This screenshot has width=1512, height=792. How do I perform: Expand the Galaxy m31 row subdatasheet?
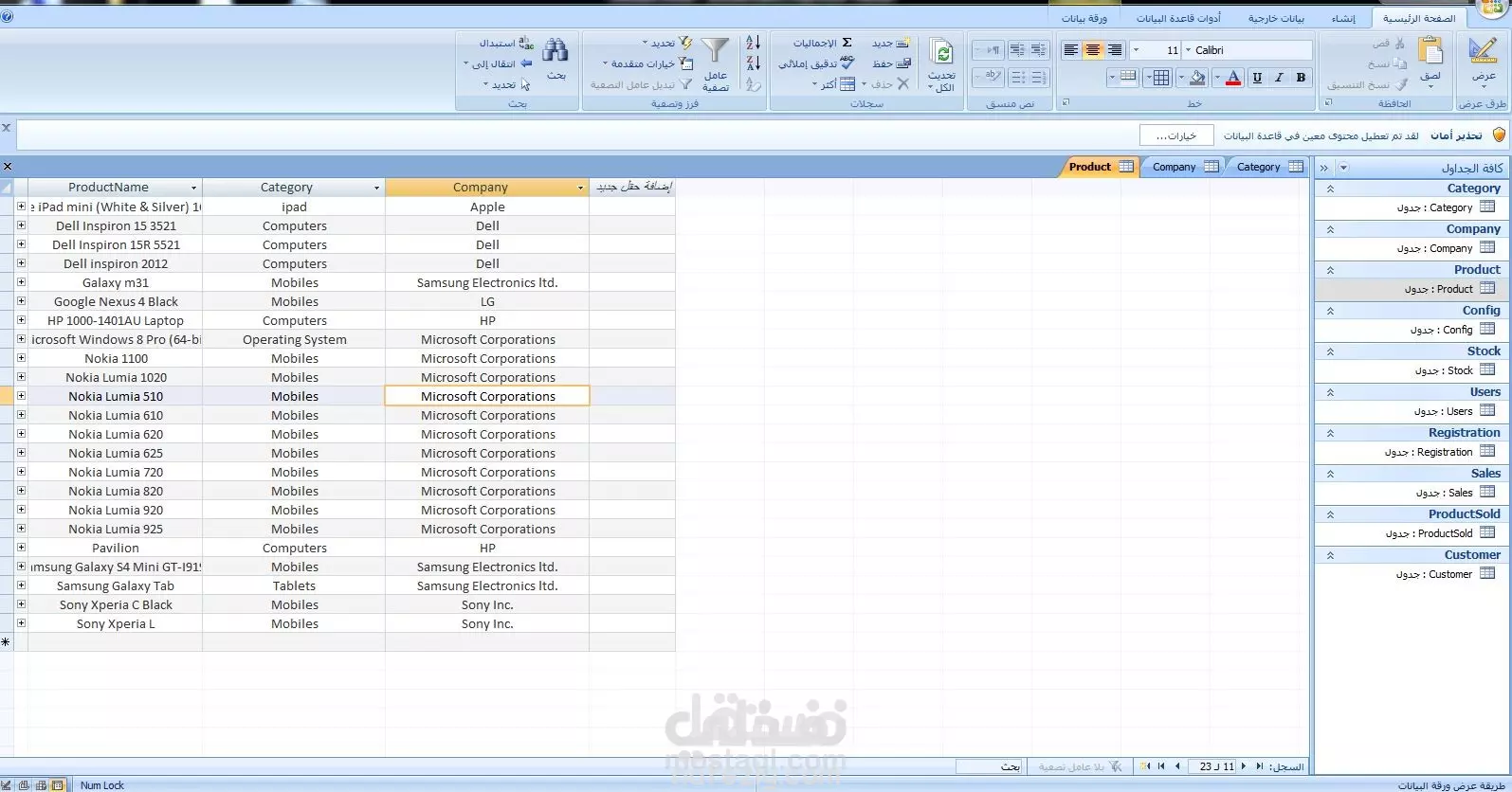pyautogui.click(x=21, y=282)
